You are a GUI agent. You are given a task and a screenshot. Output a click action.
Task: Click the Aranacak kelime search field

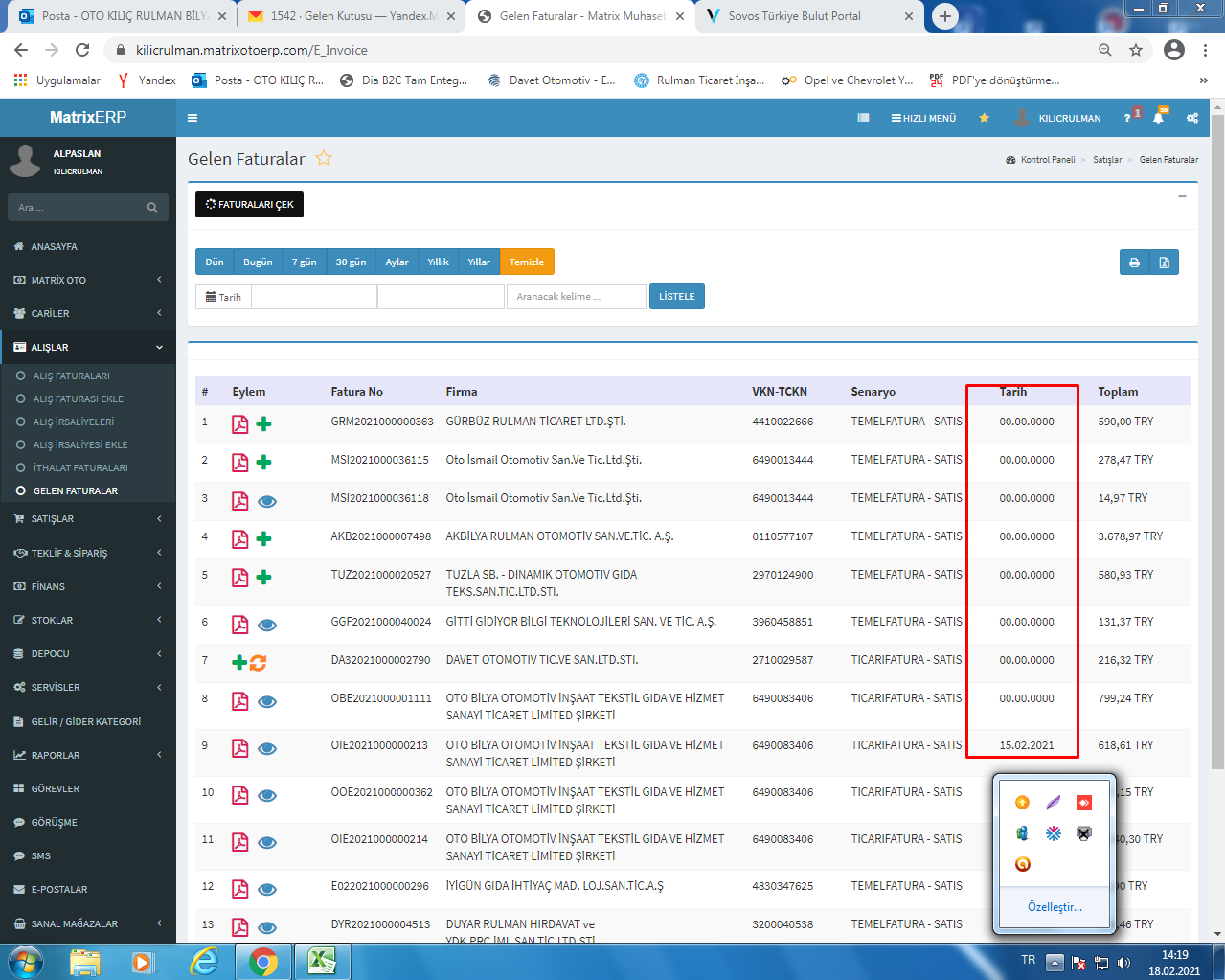click(576, 297)
